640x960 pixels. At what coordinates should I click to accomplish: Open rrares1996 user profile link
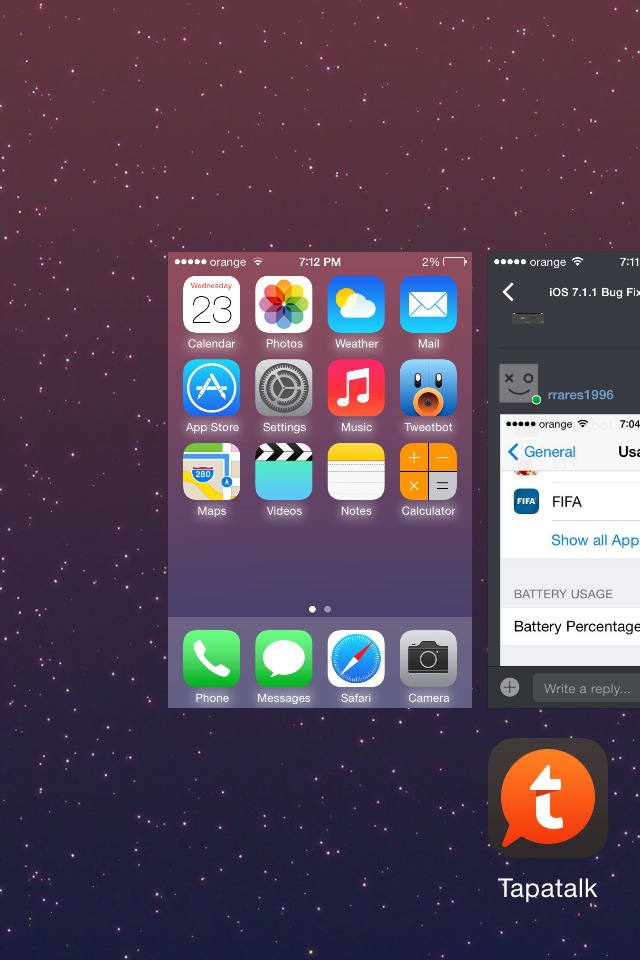(x=581, y=395)
